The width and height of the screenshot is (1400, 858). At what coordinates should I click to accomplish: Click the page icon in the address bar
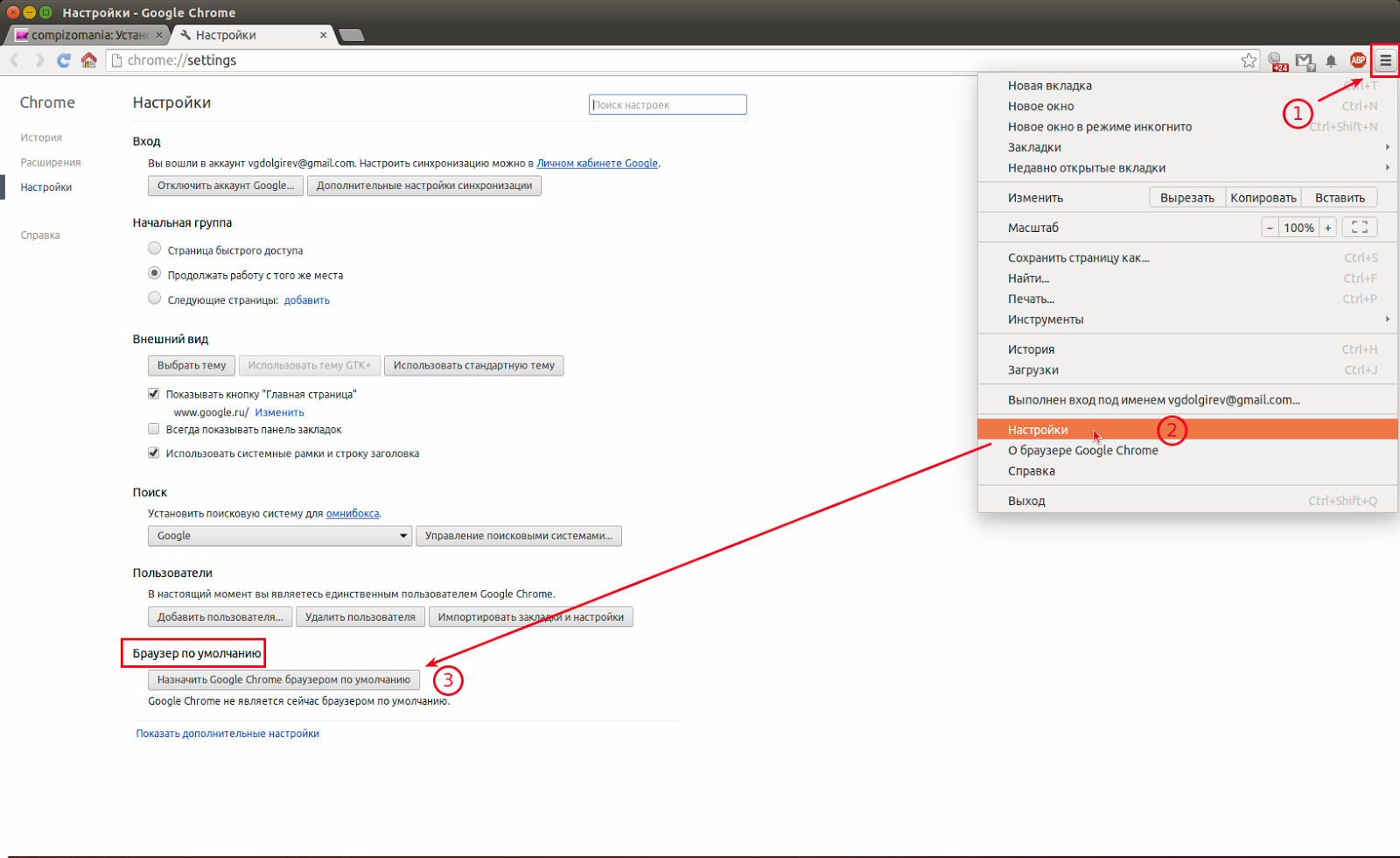click(x=116, y=60)
